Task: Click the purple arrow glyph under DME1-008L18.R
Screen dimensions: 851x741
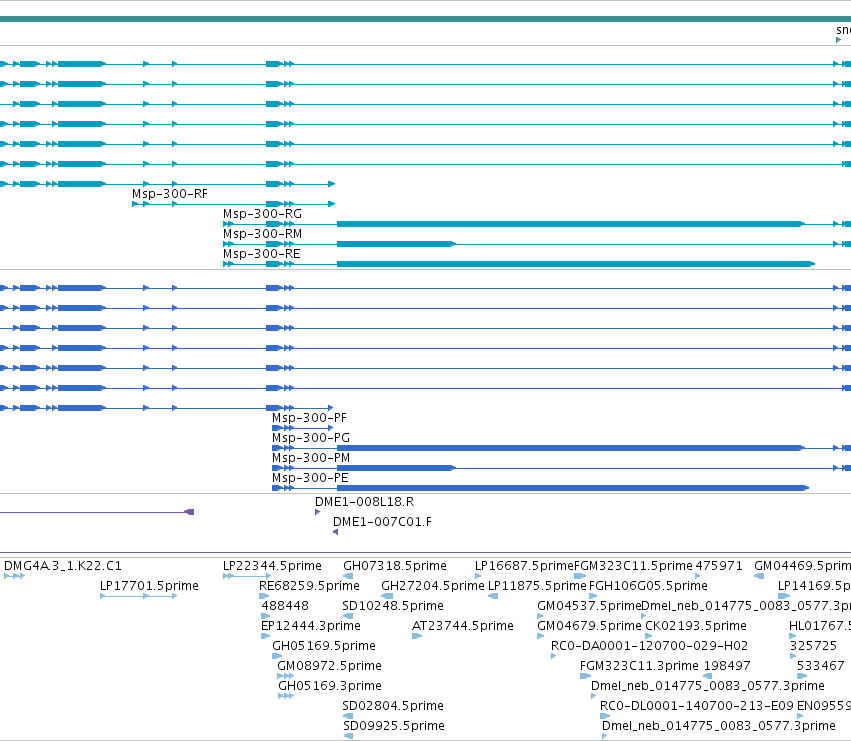Action: 317,512
